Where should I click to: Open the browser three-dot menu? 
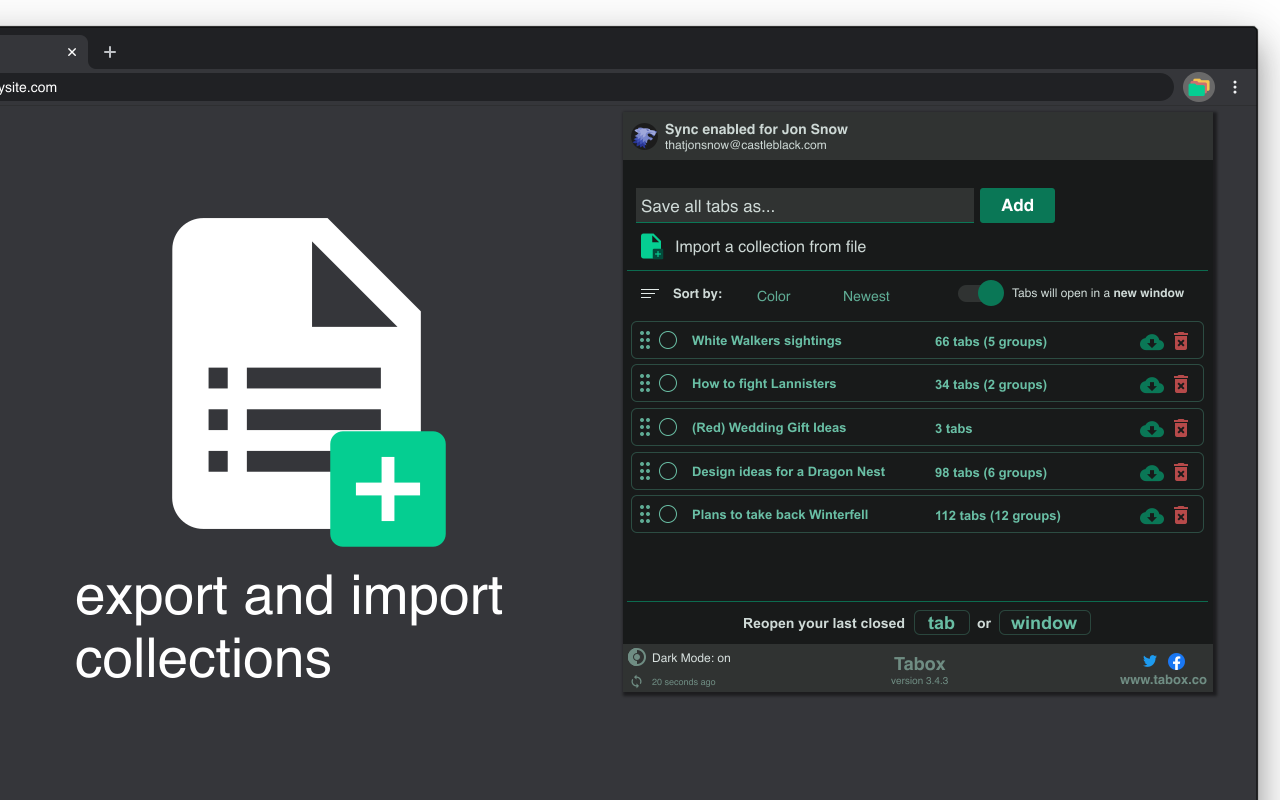[1235, 87]
